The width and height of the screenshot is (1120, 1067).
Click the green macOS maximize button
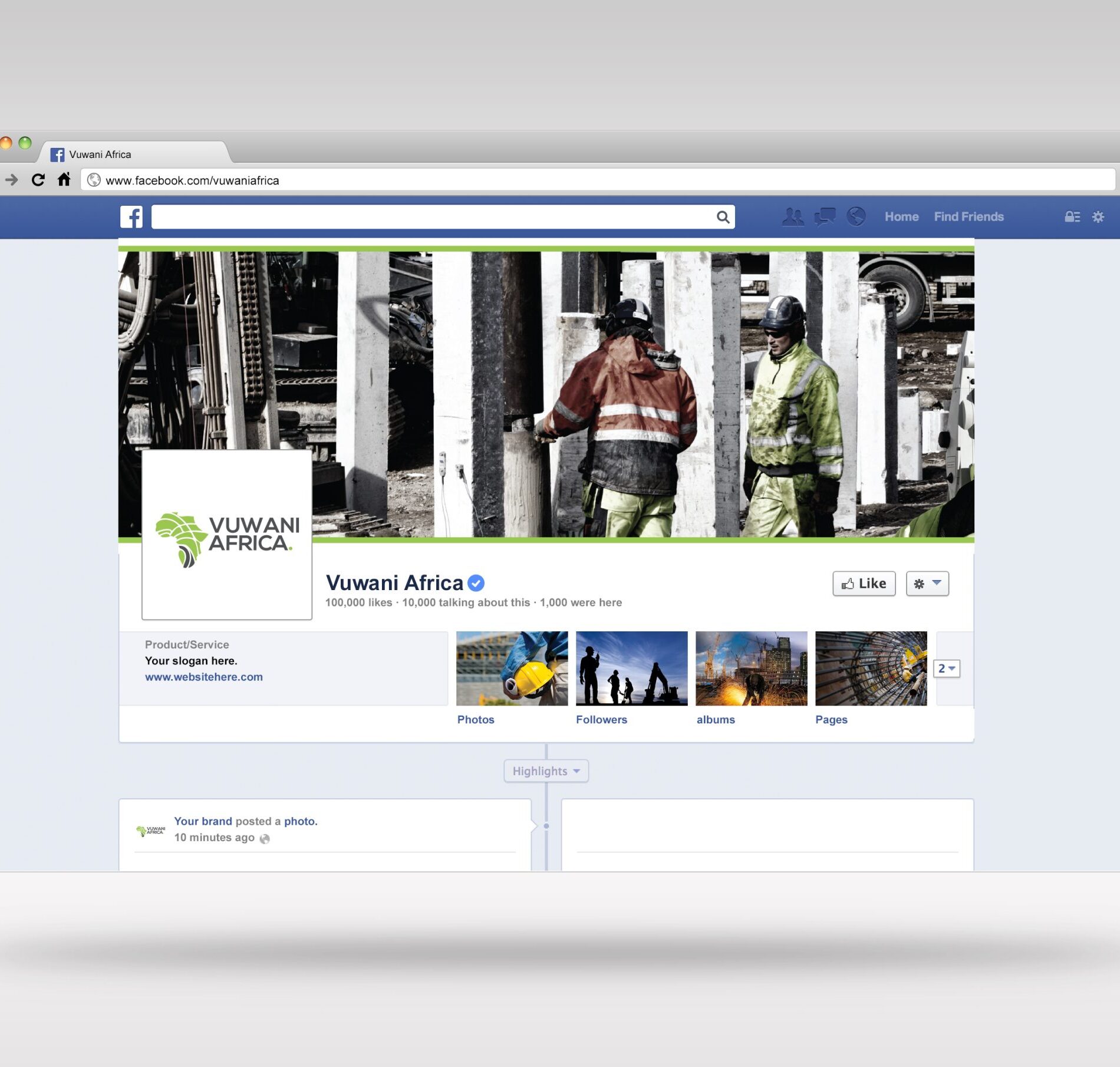point(25,143)
